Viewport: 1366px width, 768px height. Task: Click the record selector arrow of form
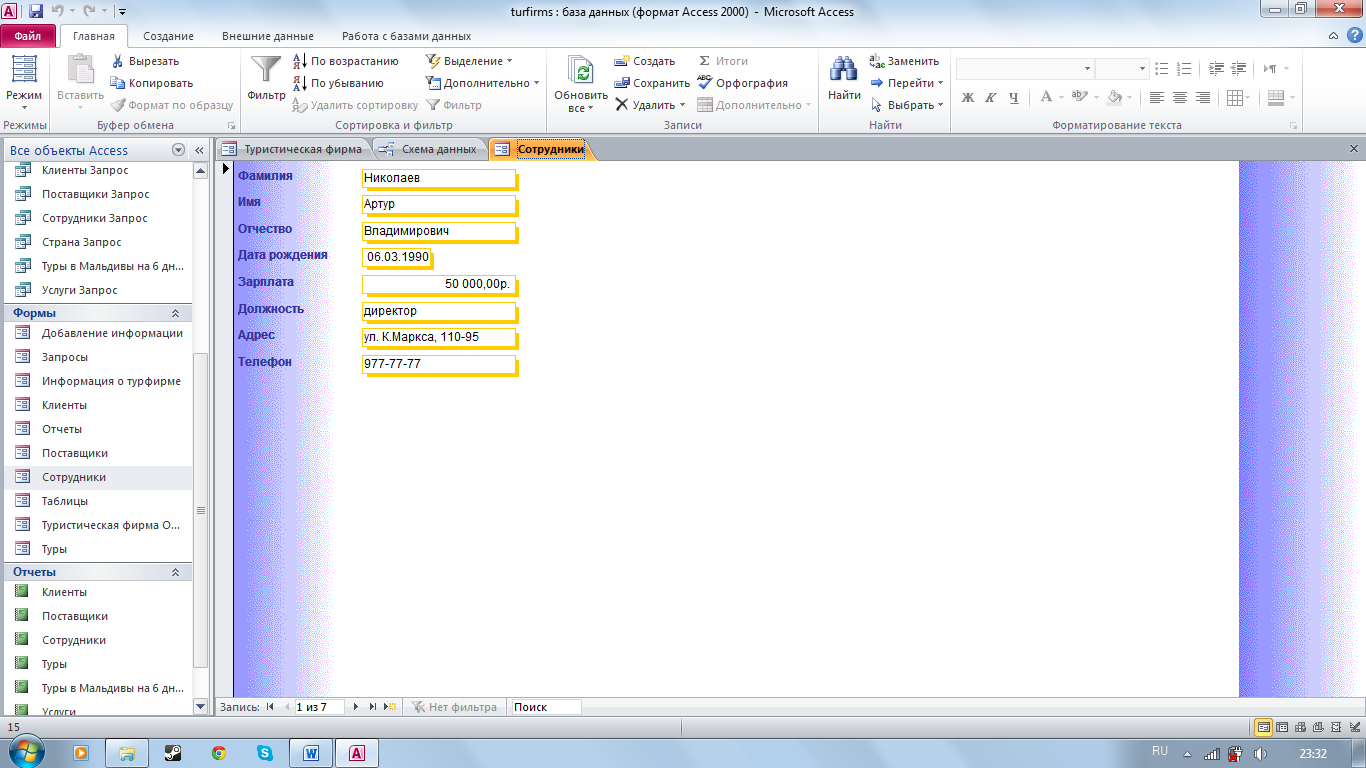[225, 169]
